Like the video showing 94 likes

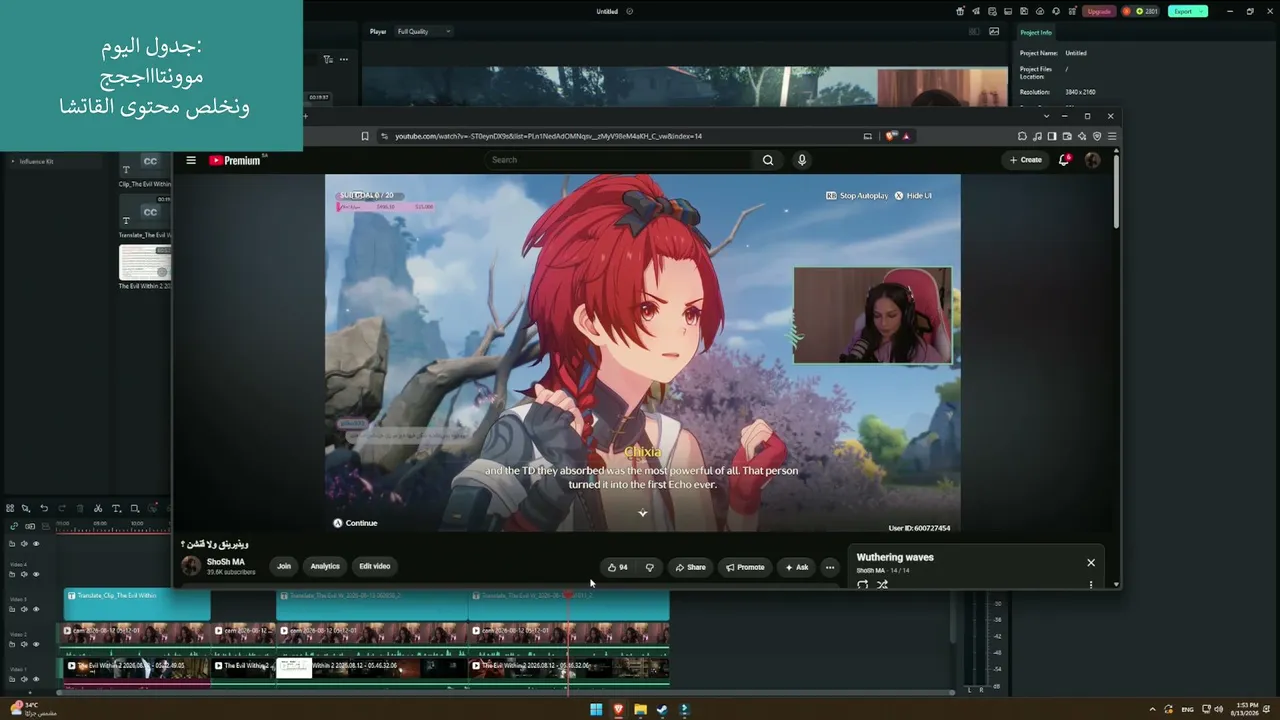(x=618, y=567)
